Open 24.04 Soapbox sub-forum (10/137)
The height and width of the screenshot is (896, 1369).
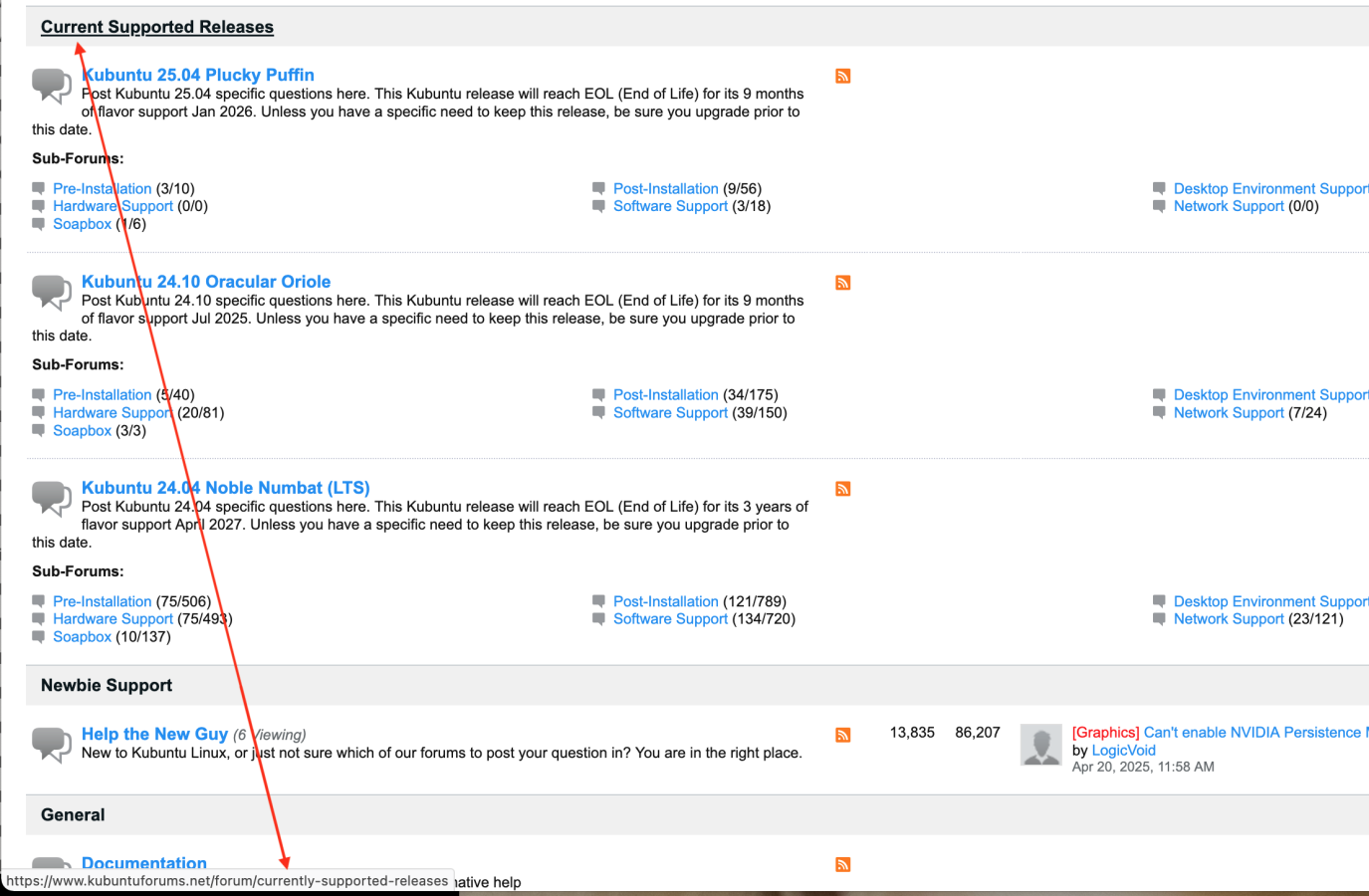pyautogui.click(x=83, y=637)
